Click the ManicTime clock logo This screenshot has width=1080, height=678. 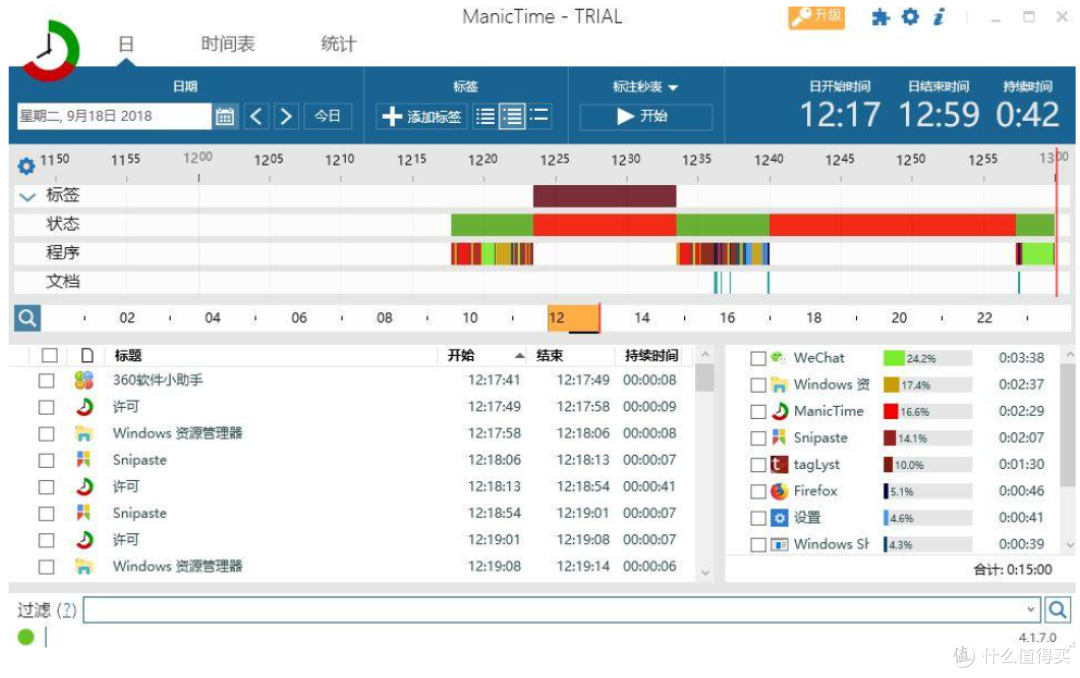click(x=51, y=50)
